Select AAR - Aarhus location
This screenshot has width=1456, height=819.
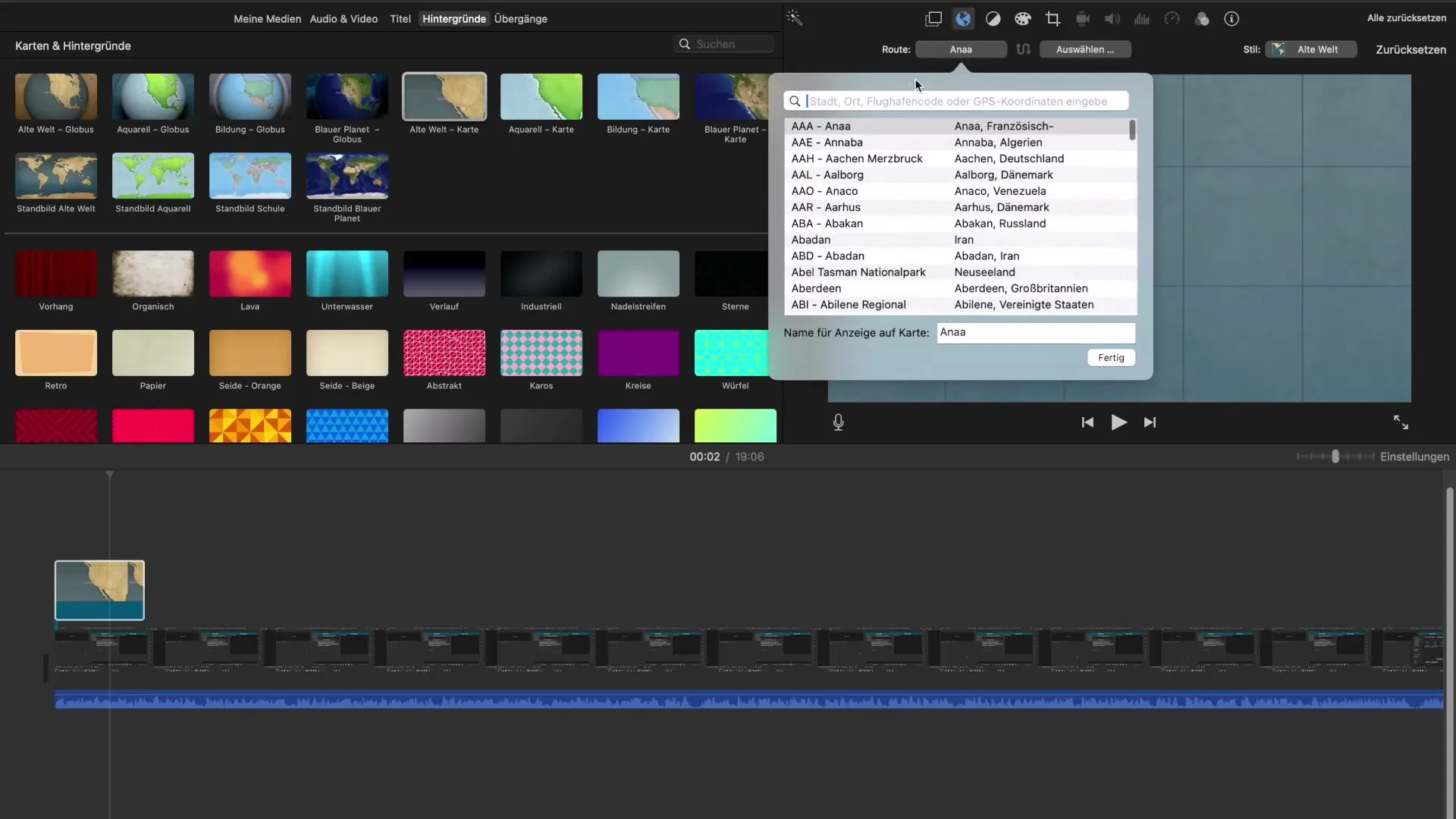(960, 207)
